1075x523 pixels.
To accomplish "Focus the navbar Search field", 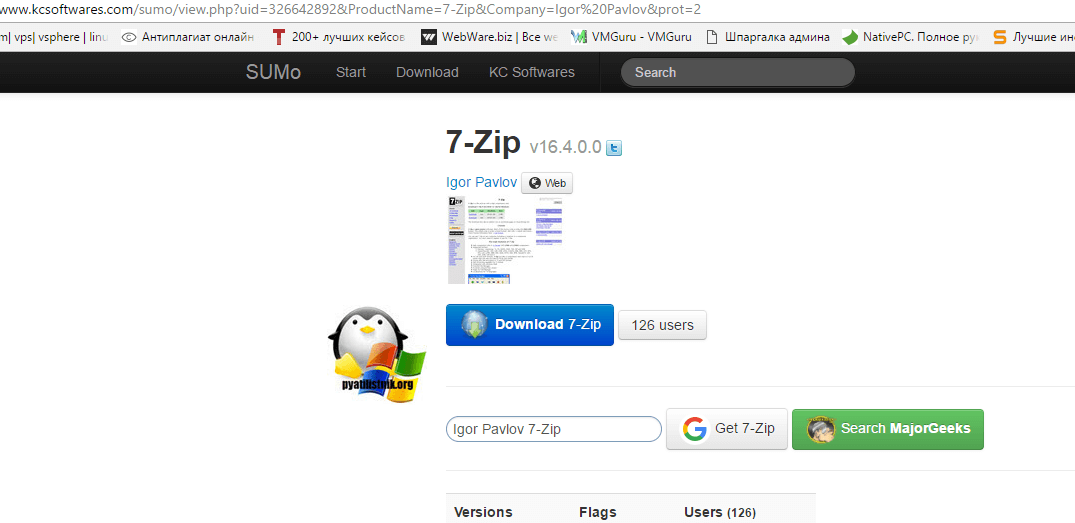I will tap(737, 72).
